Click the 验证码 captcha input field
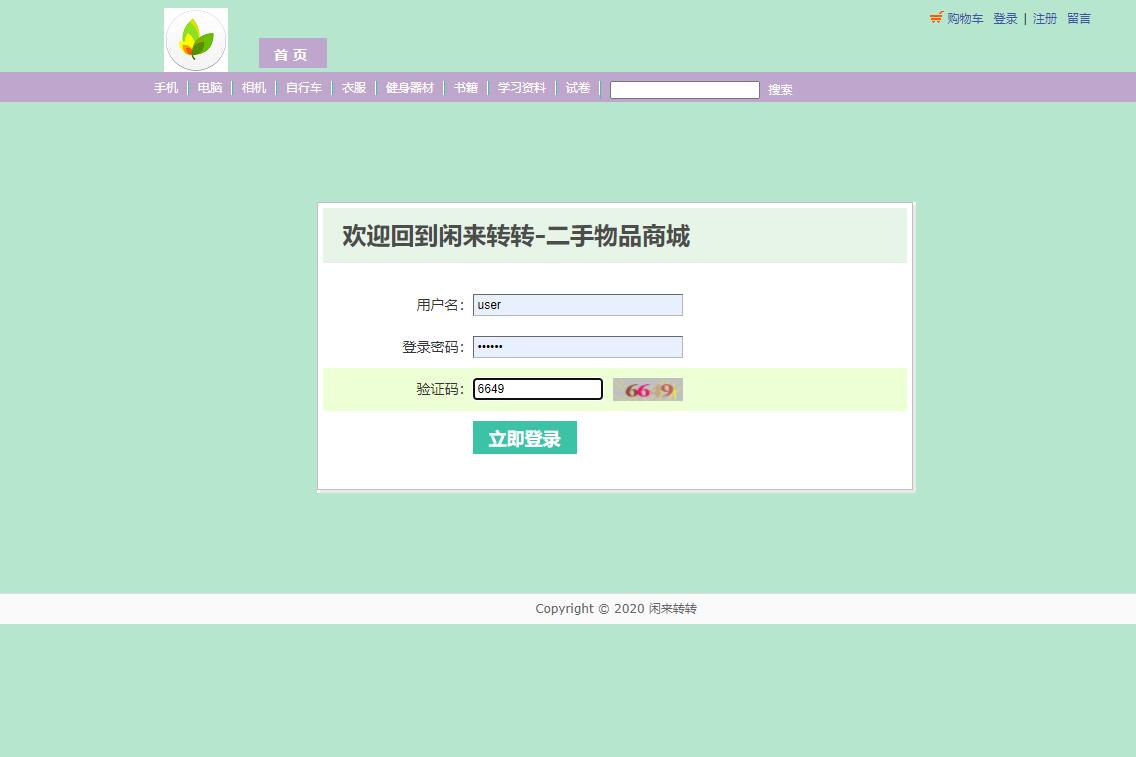Image resolution: width=1136 pixels, height=757 pixels. 537,389
